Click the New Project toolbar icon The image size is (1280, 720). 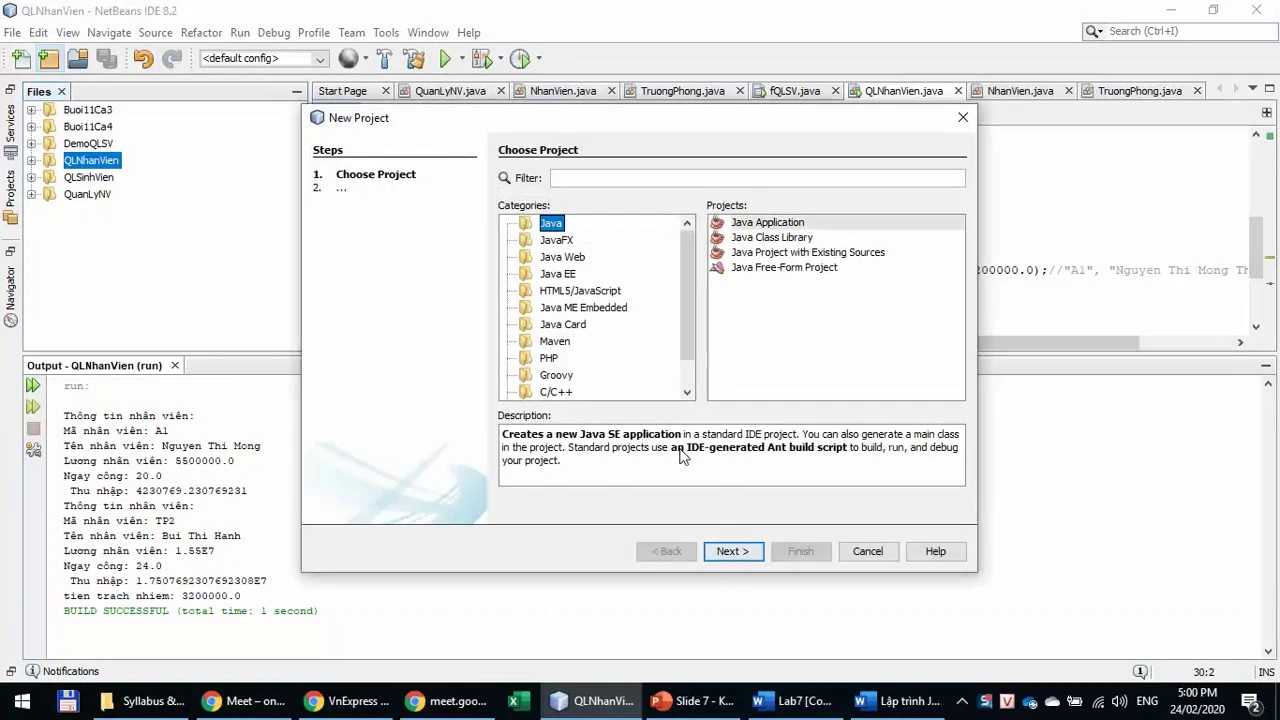[x=49, y=59]
